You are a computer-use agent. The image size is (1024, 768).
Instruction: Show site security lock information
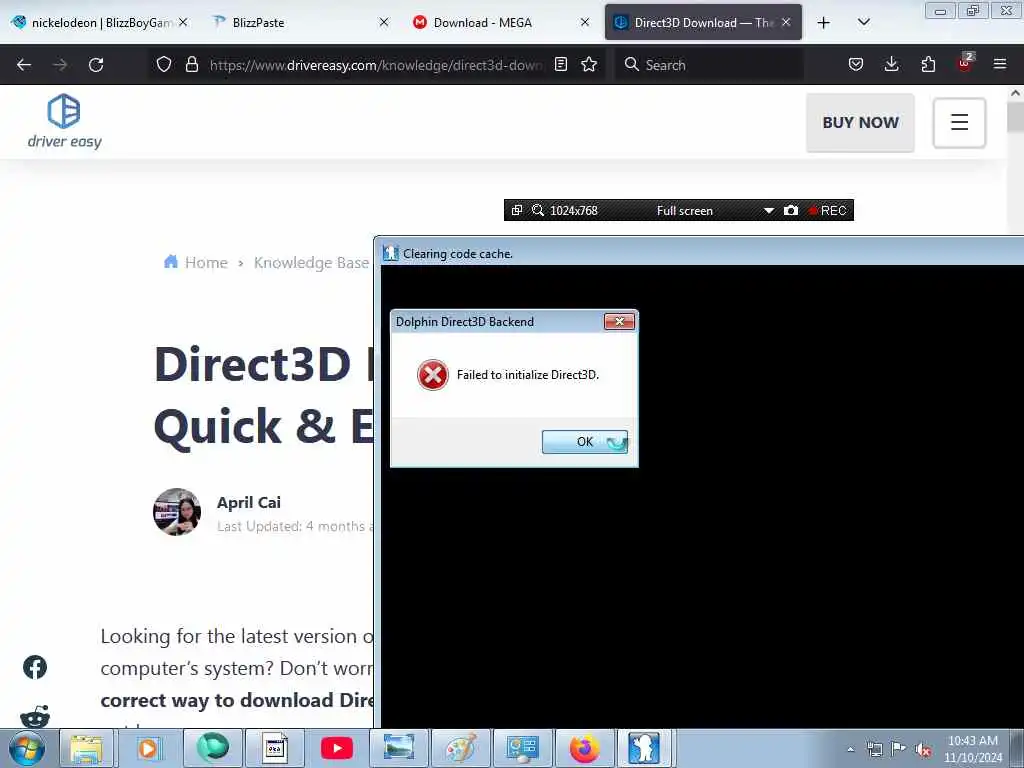click(191, 64)
